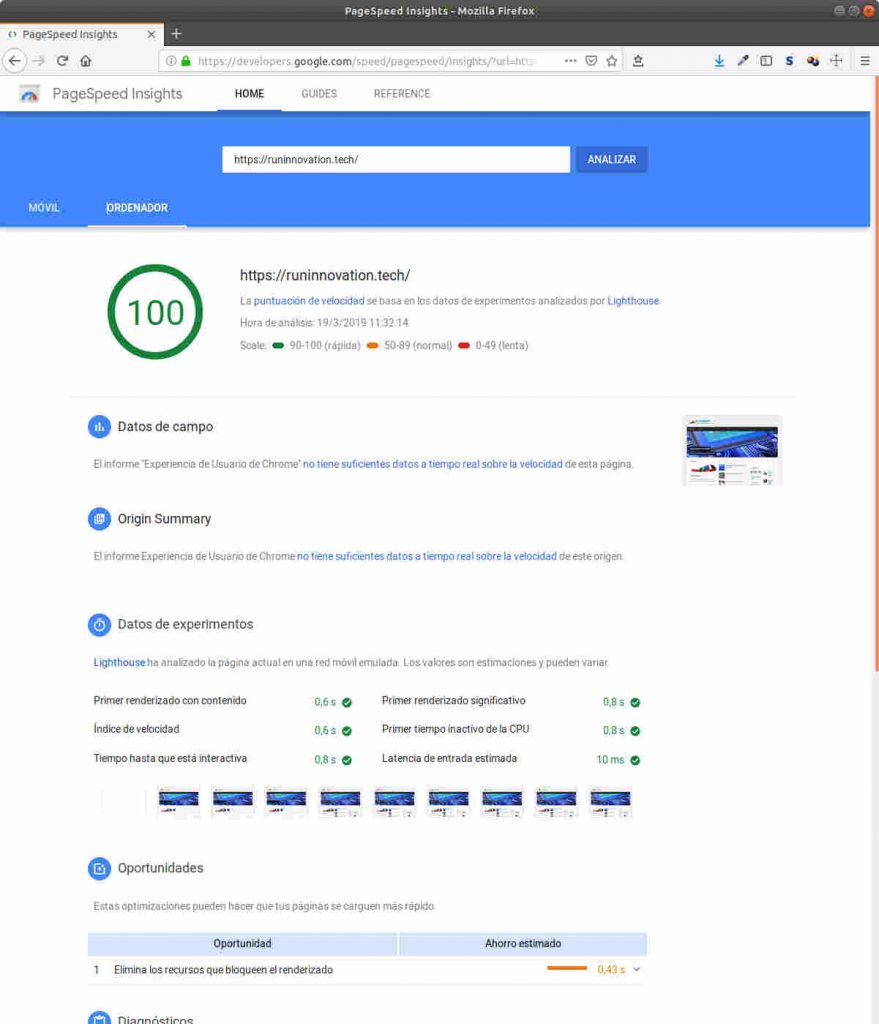The image size is (879, 1024).
Task: Switch to the HOME navigation tab
Action: (249, 93)
